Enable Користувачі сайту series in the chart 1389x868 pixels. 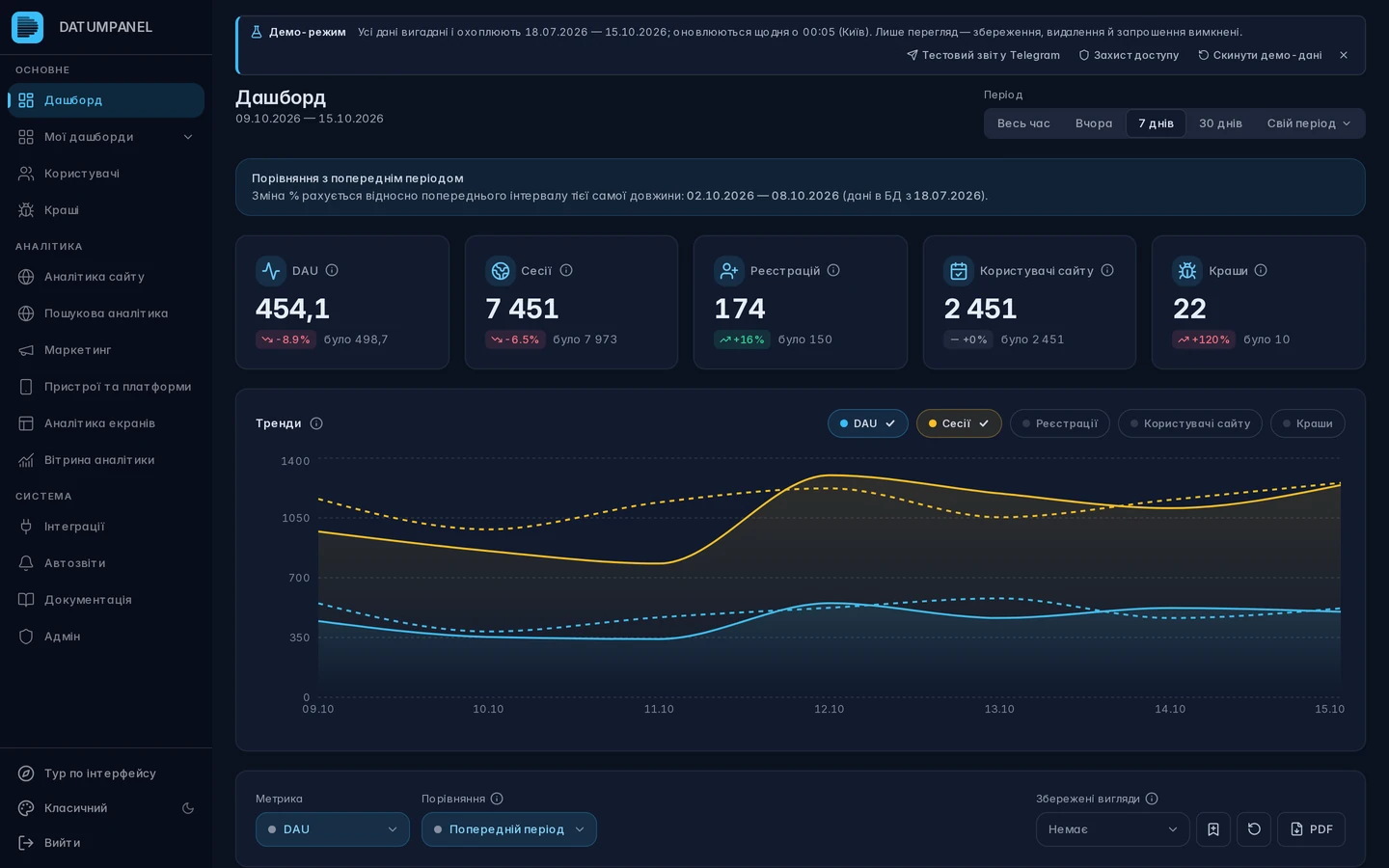(x=1190, y=423)
